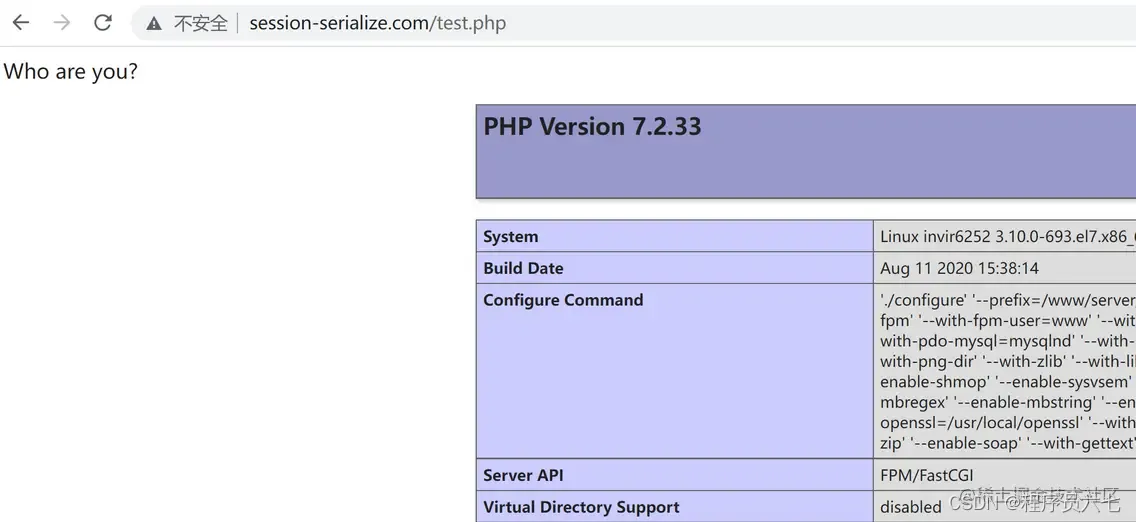The height and width of the screenshot is (522, 1136).
Task: Click the not-secure warning triangle icon
Action: (x=154, y=23)
